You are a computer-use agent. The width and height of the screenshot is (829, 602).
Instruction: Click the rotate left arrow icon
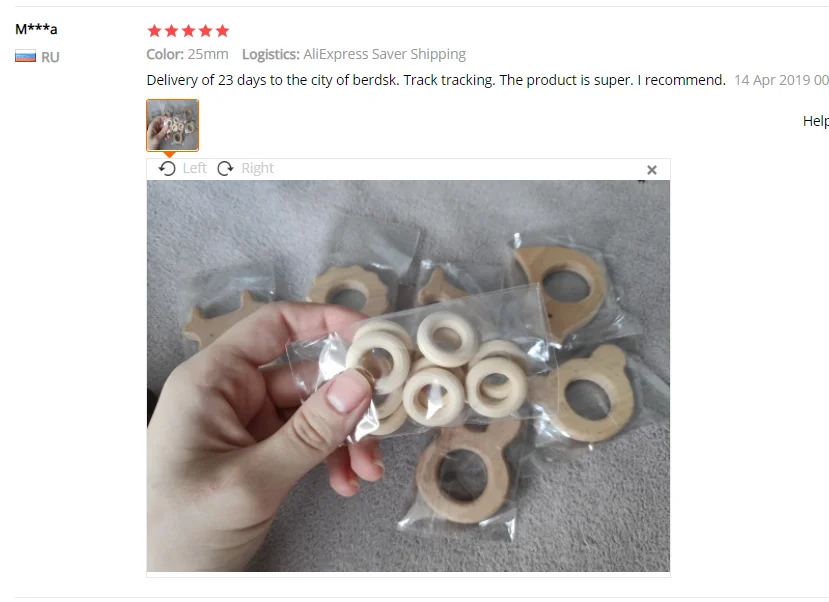click(x=167, y=169)
